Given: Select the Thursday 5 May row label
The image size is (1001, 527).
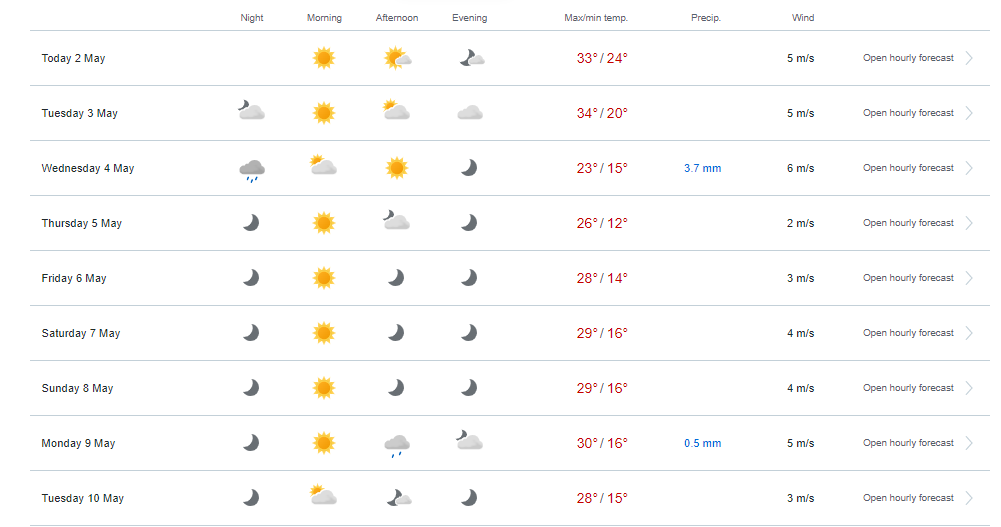Looking at the screenshot, I should 82,223.
